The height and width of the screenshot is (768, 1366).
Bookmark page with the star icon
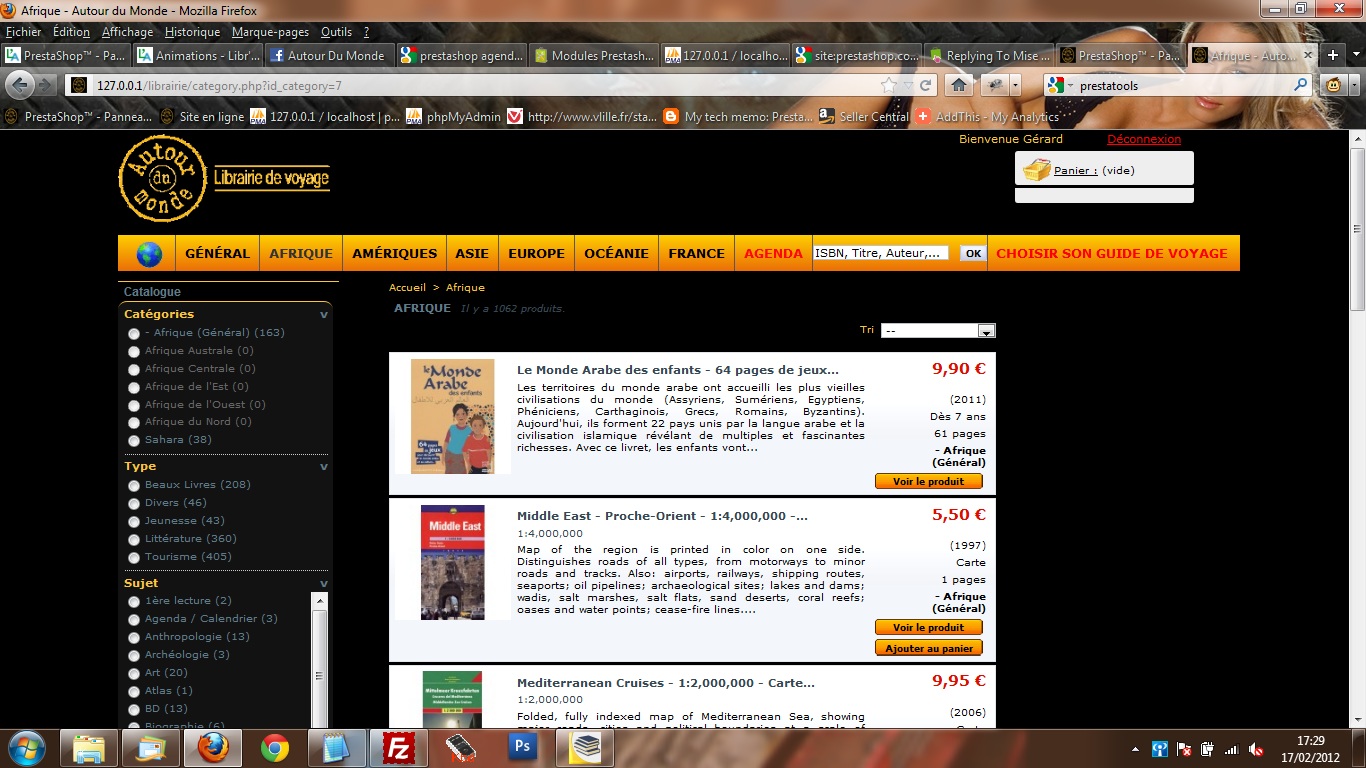[x=888, y=85]
